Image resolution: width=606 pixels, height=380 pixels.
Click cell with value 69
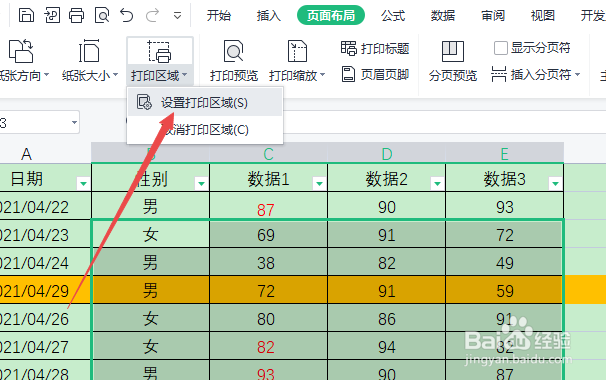[268, 234]
